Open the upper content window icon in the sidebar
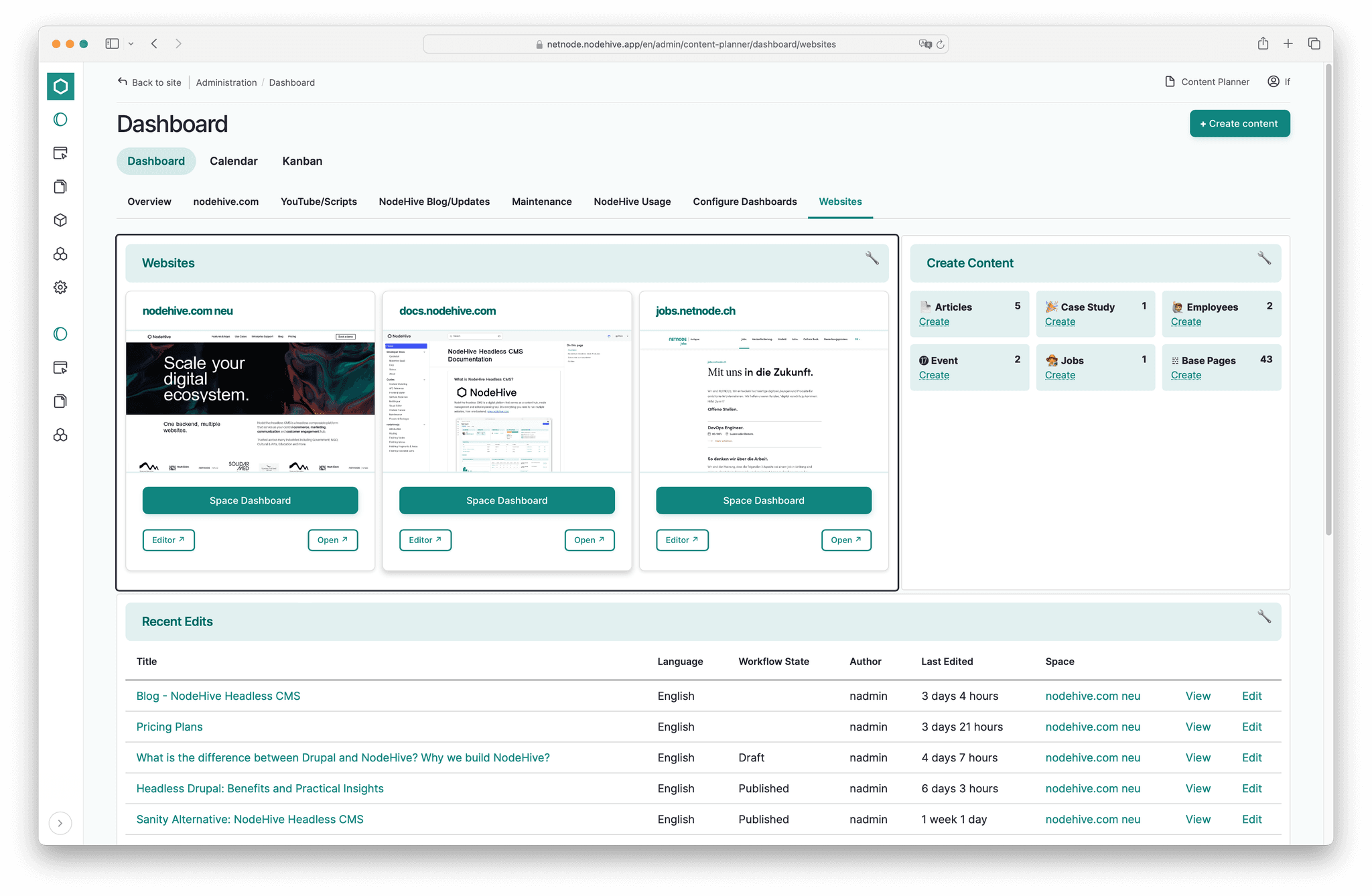This screenshot has height=896, width=1372. [60, 153]
